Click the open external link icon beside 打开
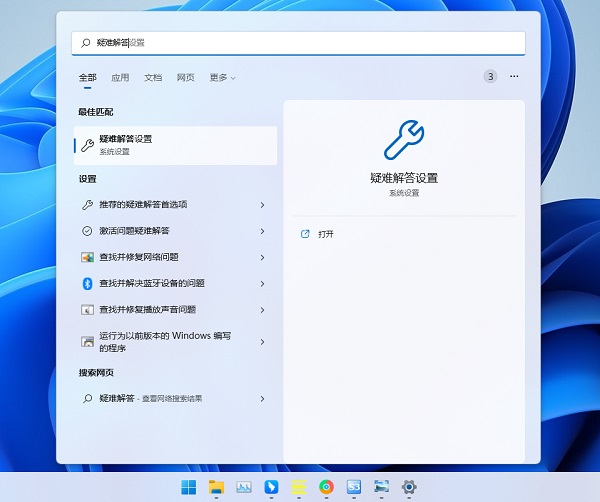600x502 pixels. (x=305, y=234)
